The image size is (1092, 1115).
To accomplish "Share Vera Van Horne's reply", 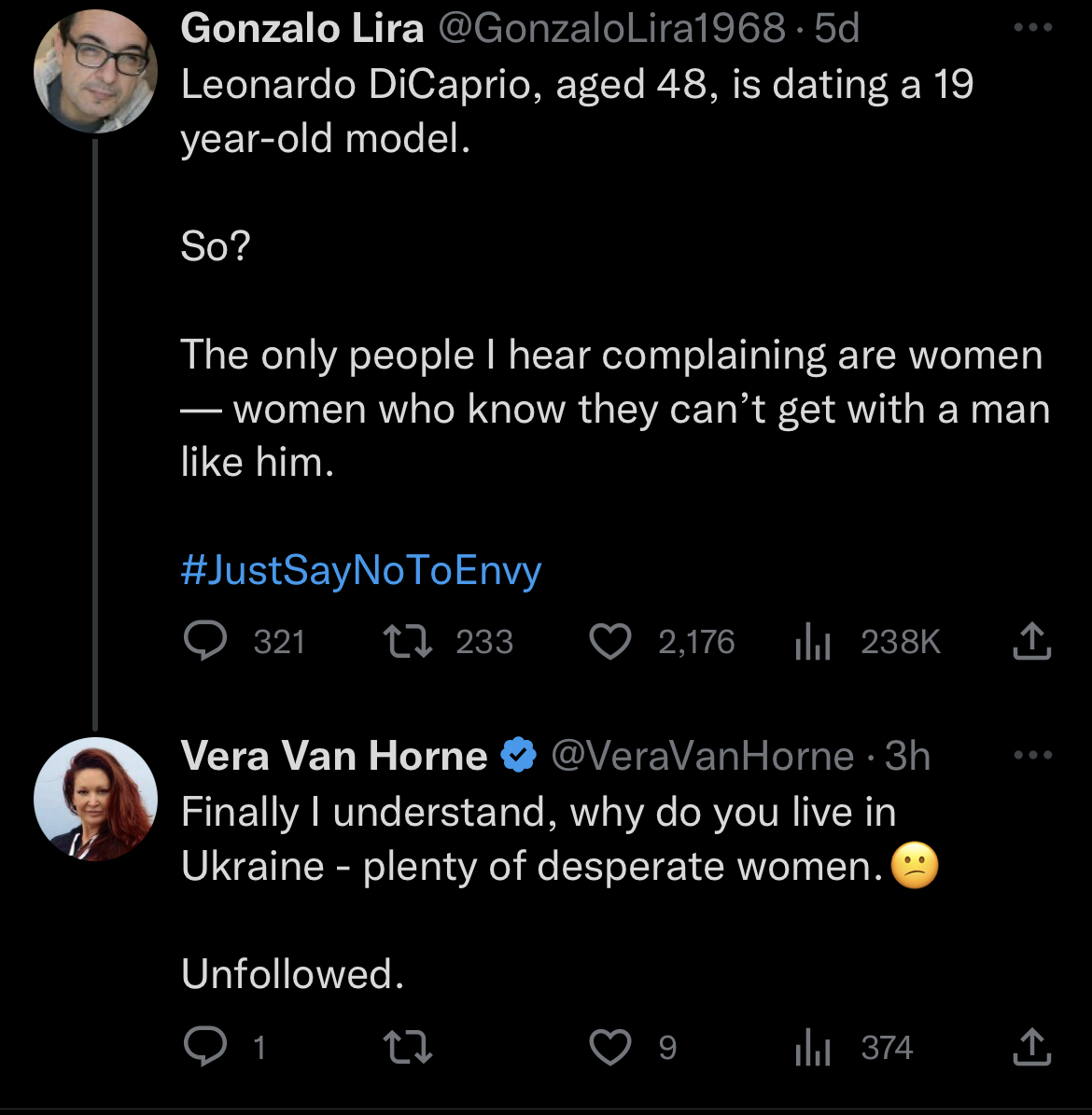I will [1031, 1047].
